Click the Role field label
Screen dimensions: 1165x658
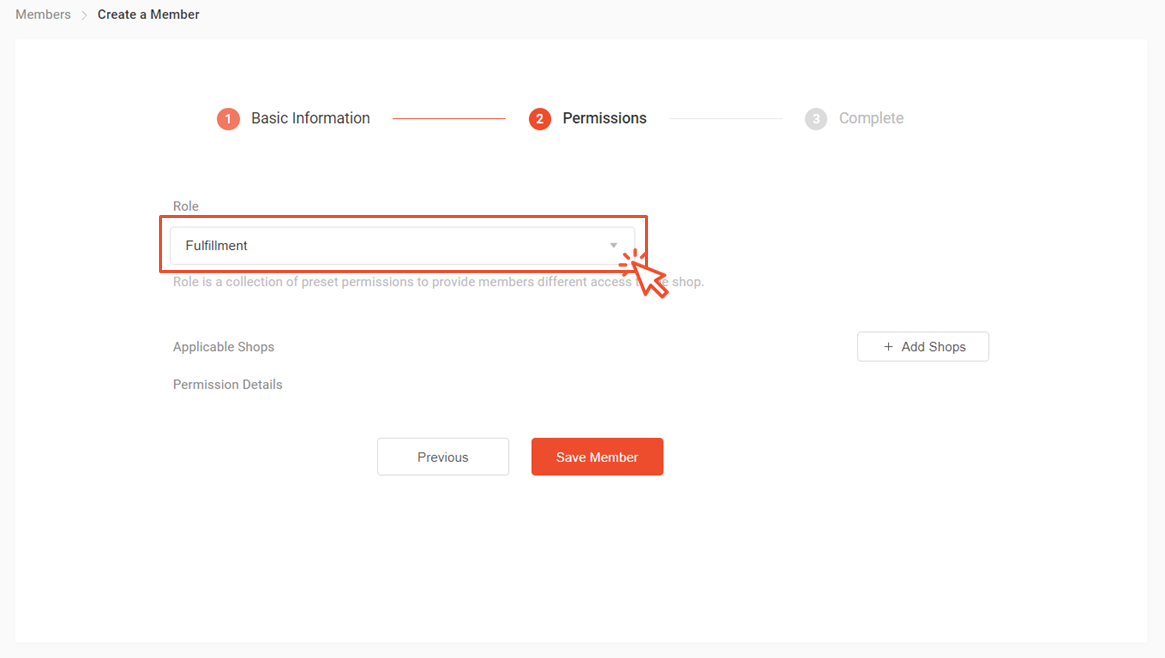click(x=186, y=206)
